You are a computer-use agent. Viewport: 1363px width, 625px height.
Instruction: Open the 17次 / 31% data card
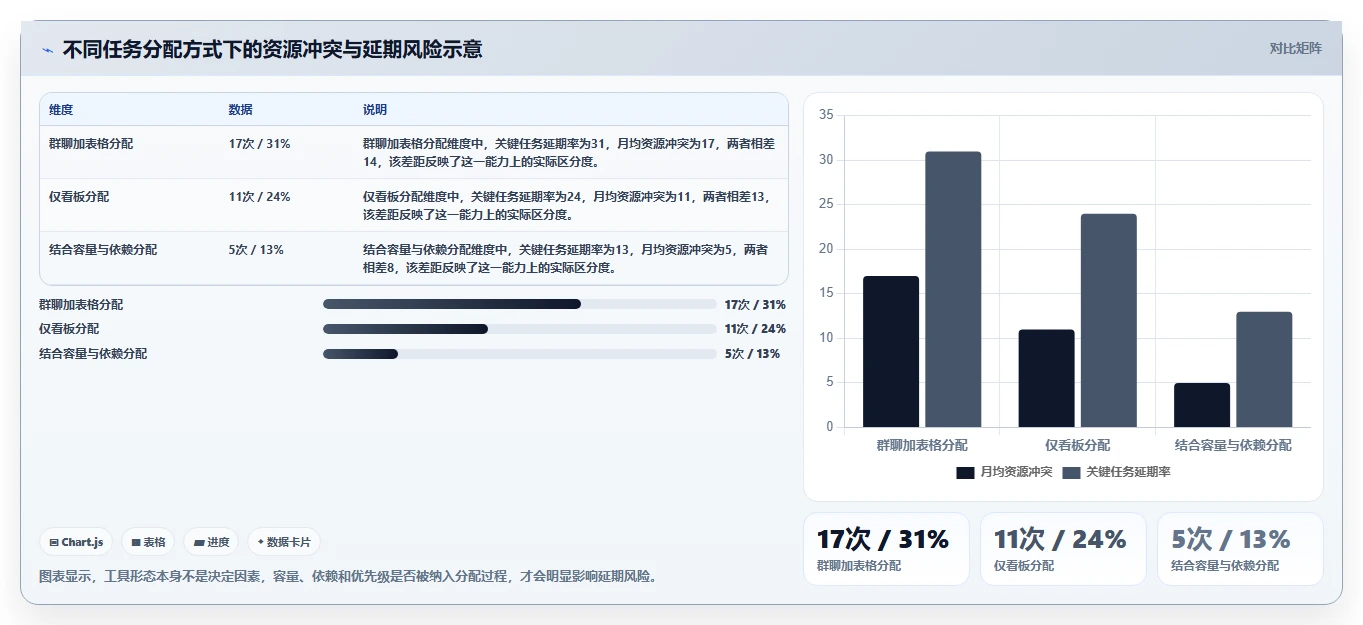tap(886, 549)
